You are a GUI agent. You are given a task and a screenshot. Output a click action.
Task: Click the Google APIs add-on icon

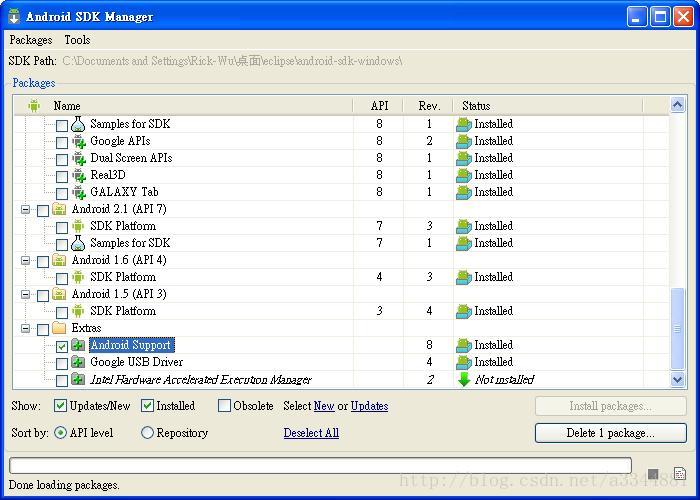coord(79,142)
